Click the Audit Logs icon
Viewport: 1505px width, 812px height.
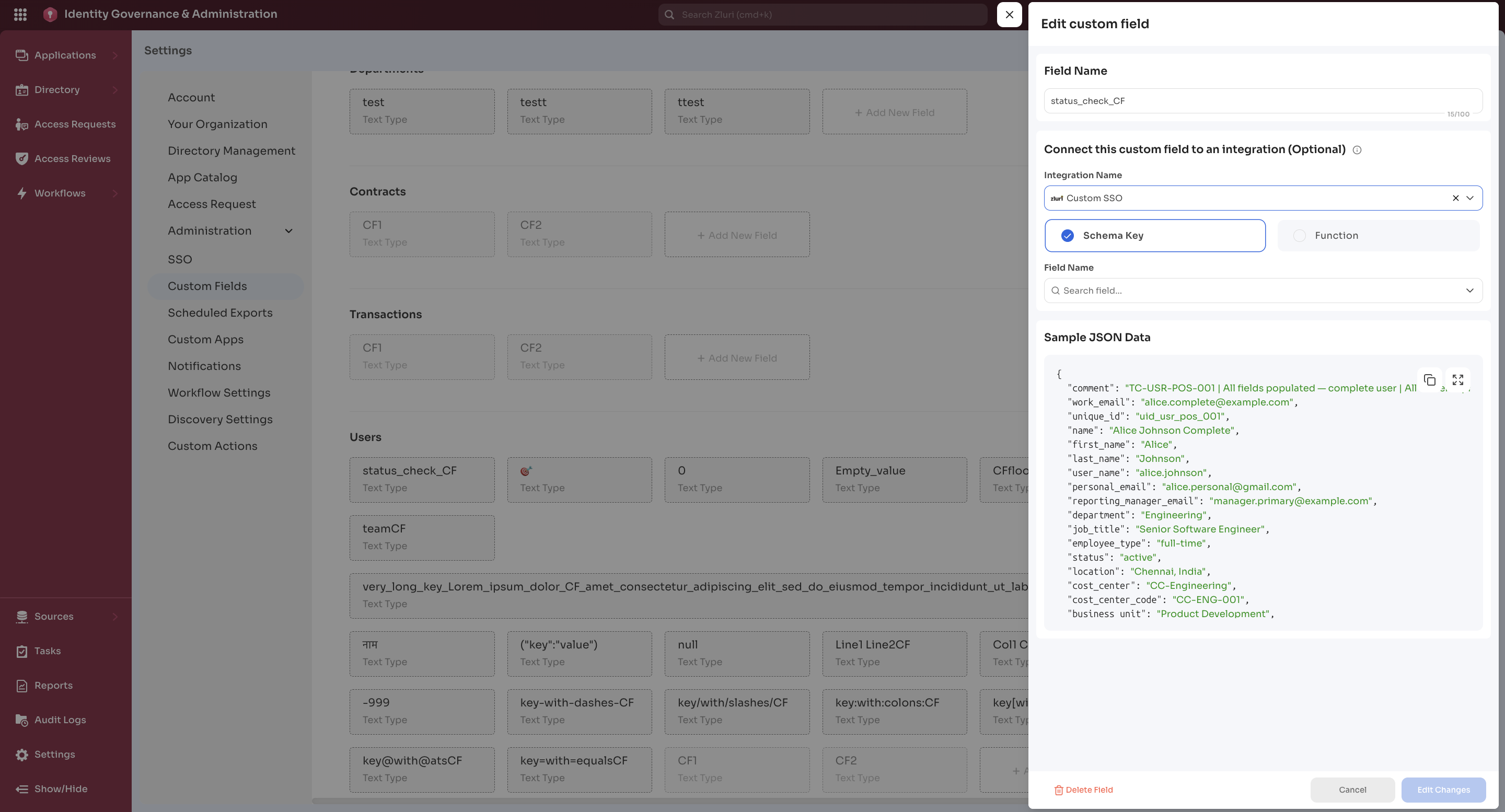pyautogui.click(x=21, y=720)
